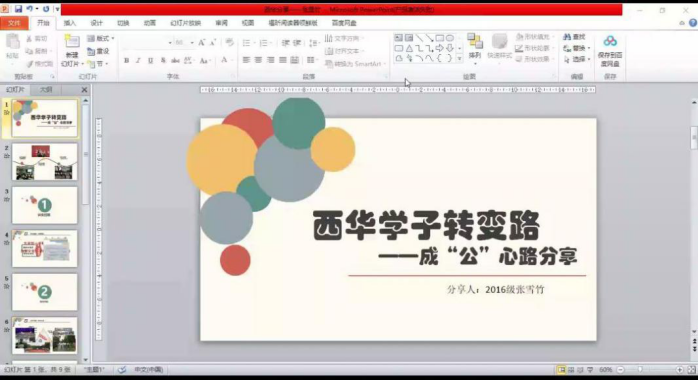Switch to the 大纲 outline pane tab
Screen dimensions: 698x381
point(46,89)
